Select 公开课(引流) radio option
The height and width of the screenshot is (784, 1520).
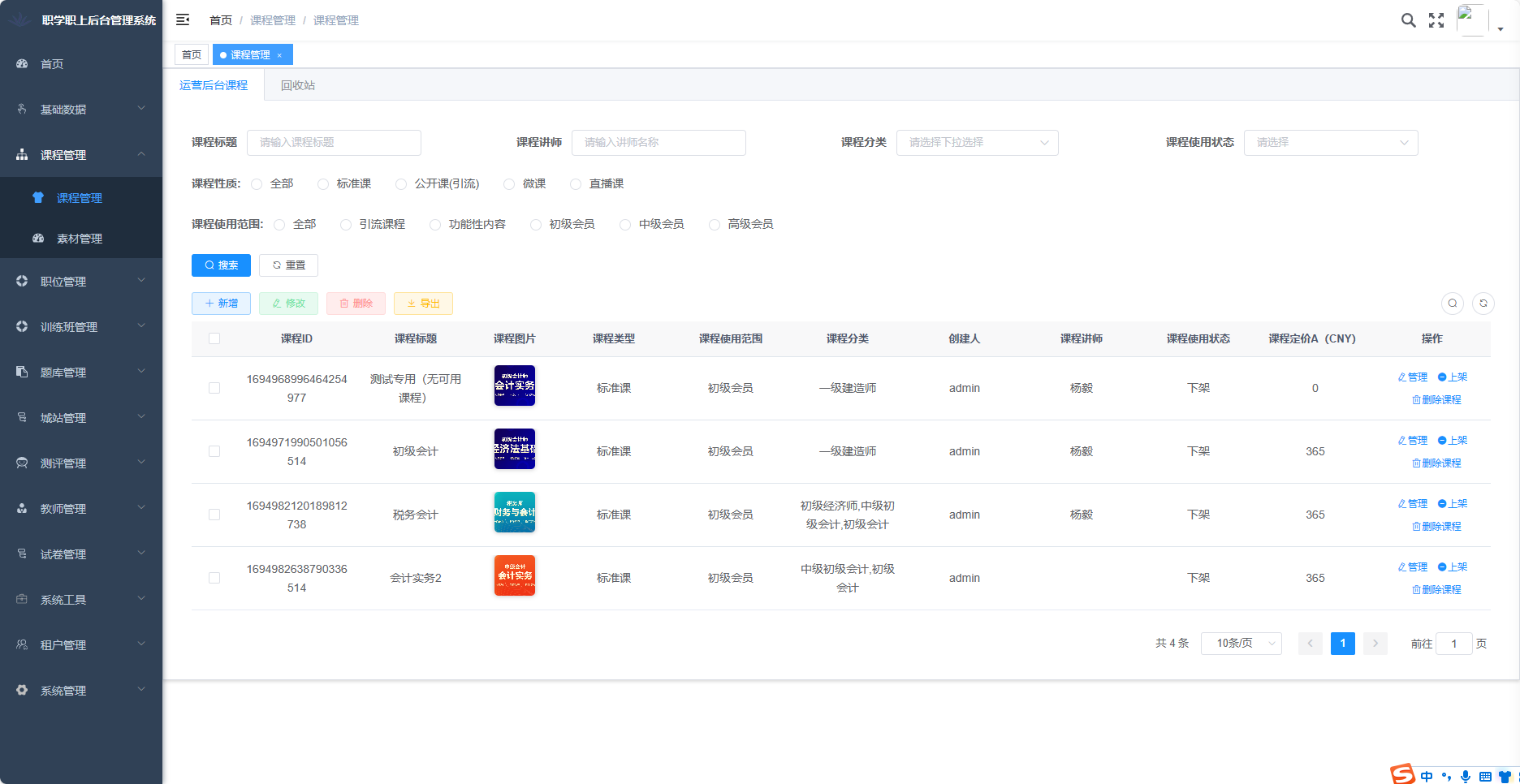(401, 184)
